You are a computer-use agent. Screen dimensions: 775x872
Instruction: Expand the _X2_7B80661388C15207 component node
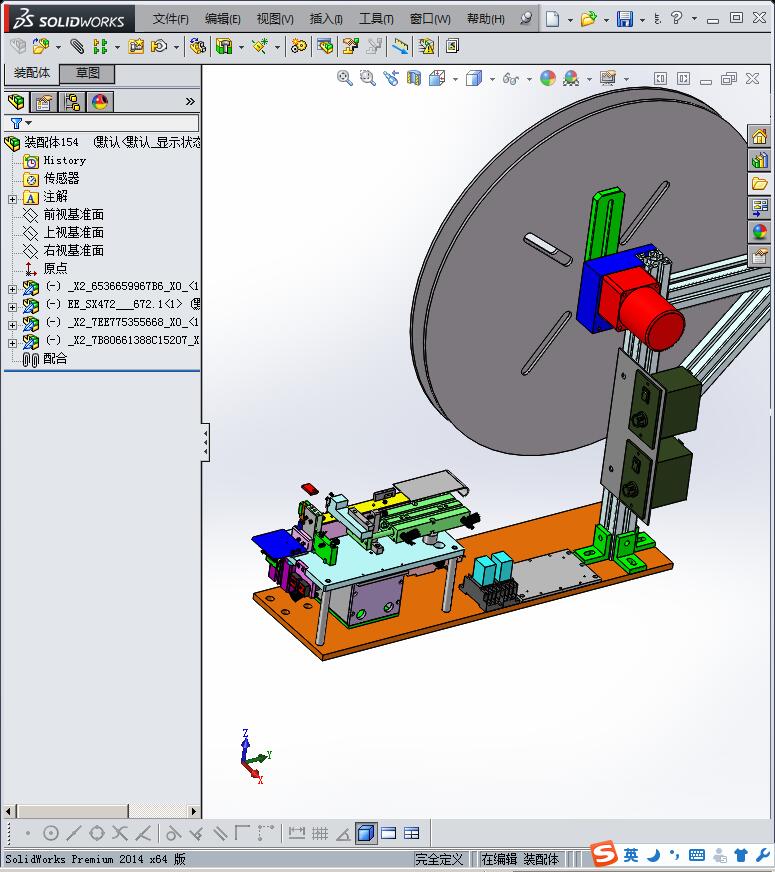[12, 343]
